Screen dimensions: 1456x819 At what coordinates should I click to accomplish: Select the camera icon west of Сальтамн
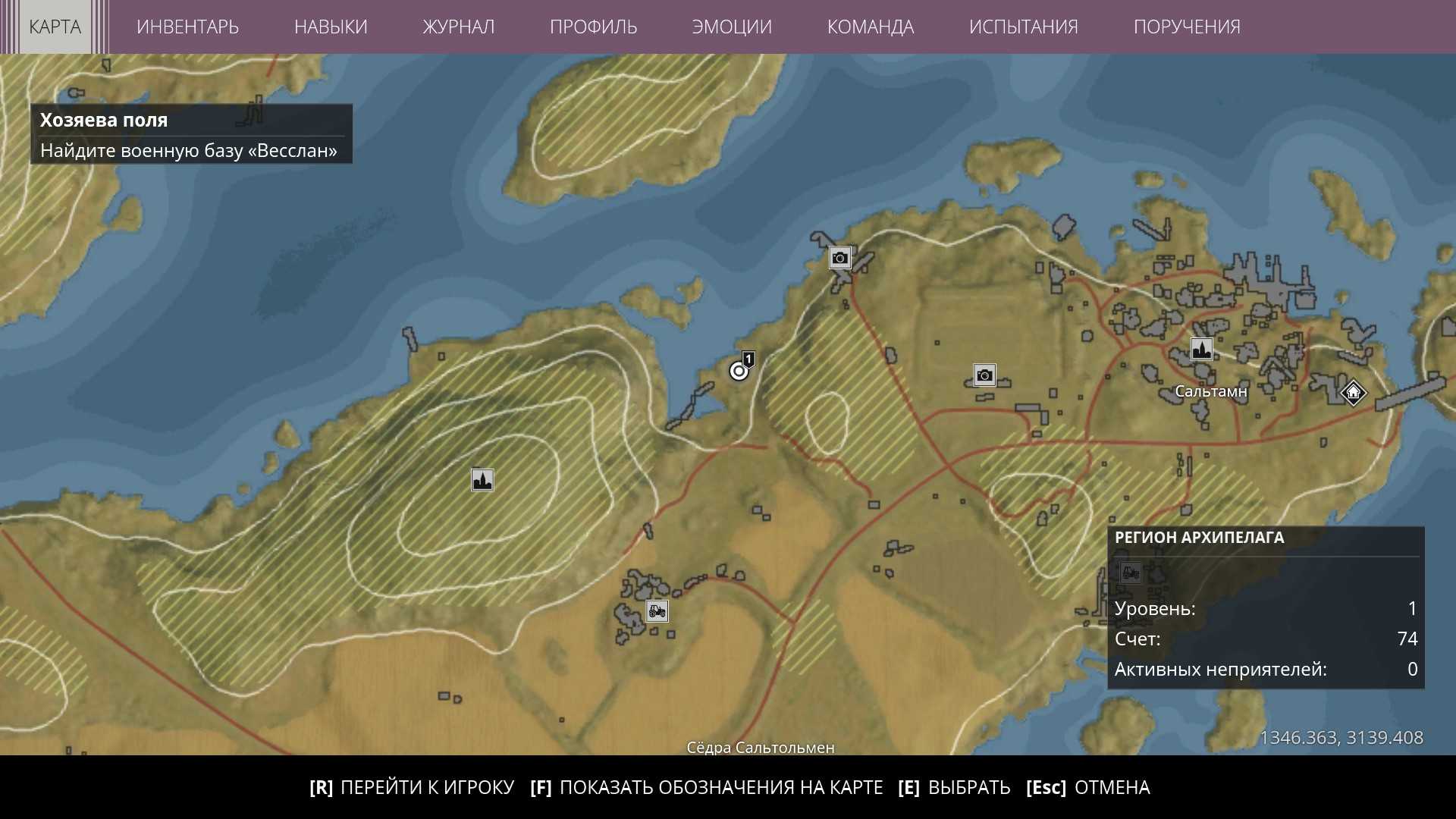984,375
